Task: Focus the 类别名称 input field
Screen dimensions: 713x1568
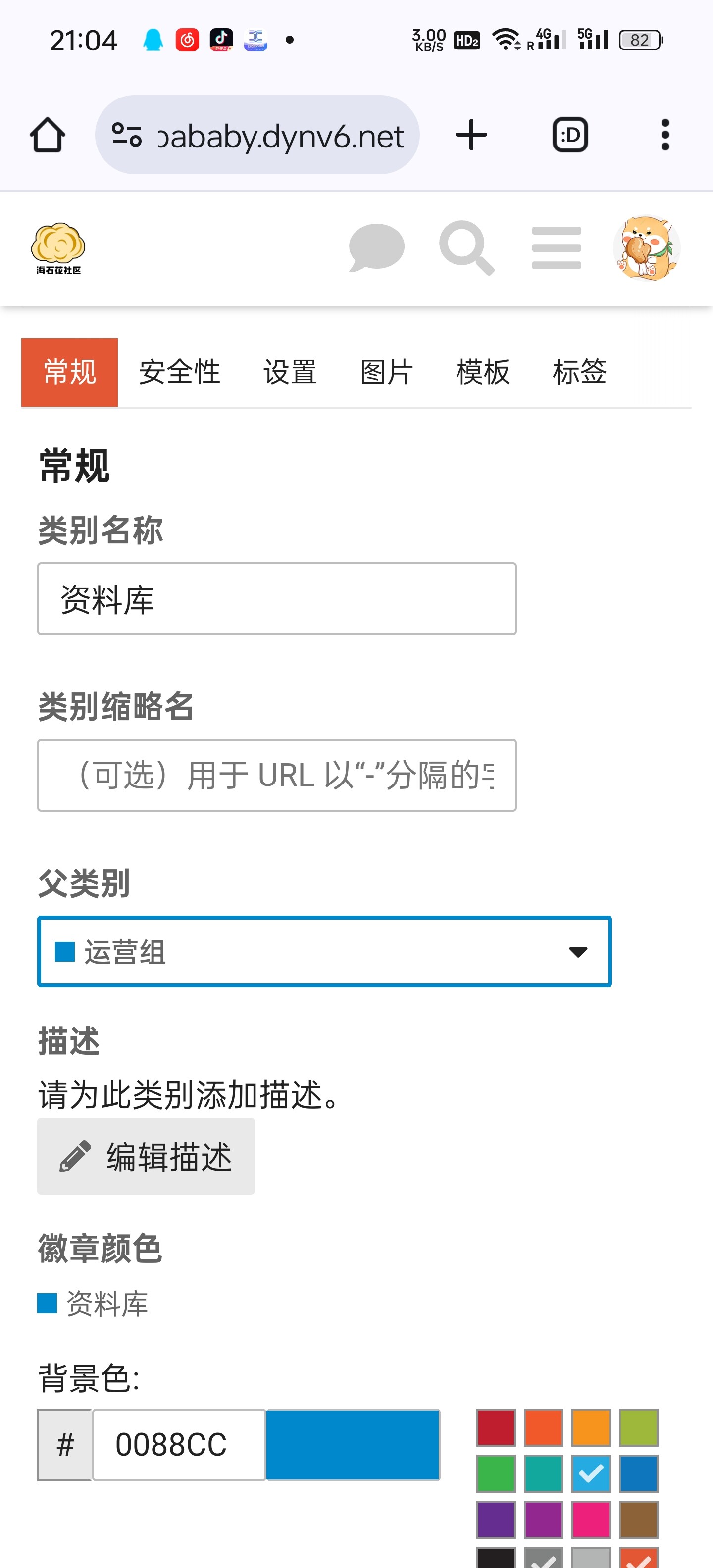Action: [277, 599]
